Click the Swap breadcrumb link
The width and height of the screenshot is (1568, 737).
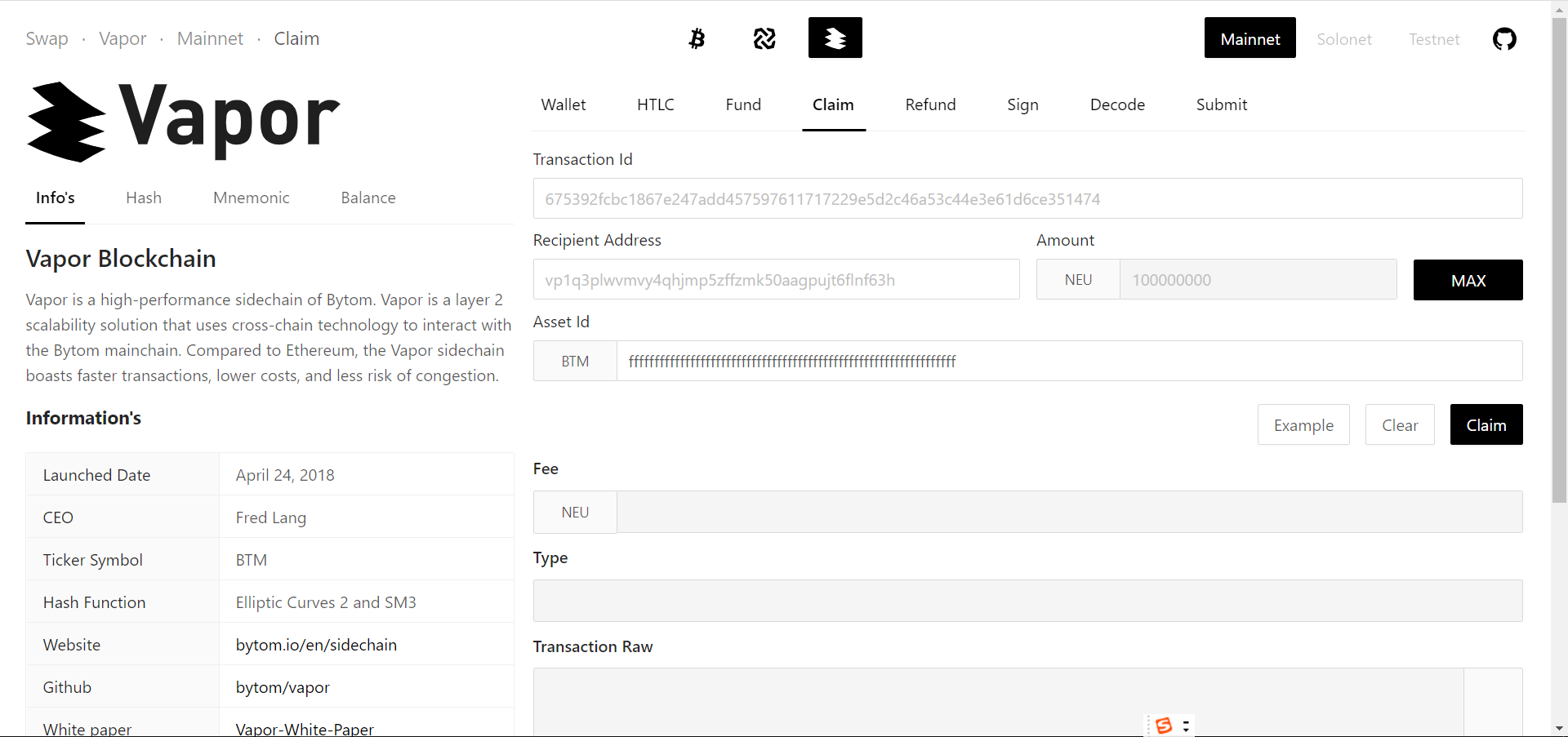click(47, 38)
